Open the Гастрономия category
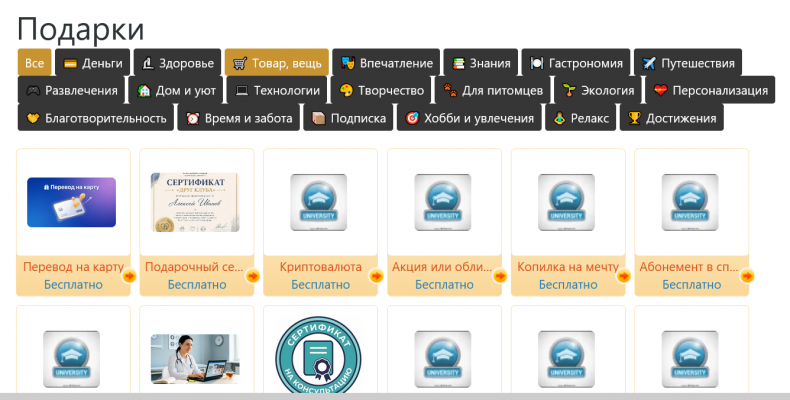 (576, 62)
